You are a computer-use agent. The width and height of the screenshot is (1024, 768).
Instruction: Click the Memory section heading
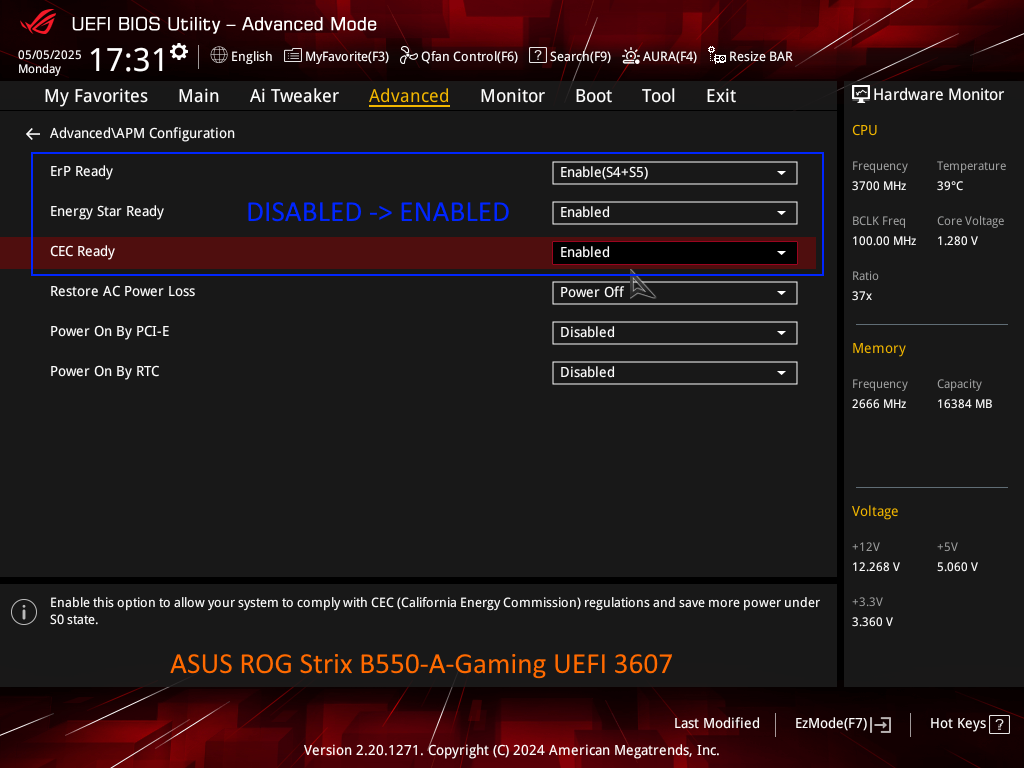pos(878,349)
